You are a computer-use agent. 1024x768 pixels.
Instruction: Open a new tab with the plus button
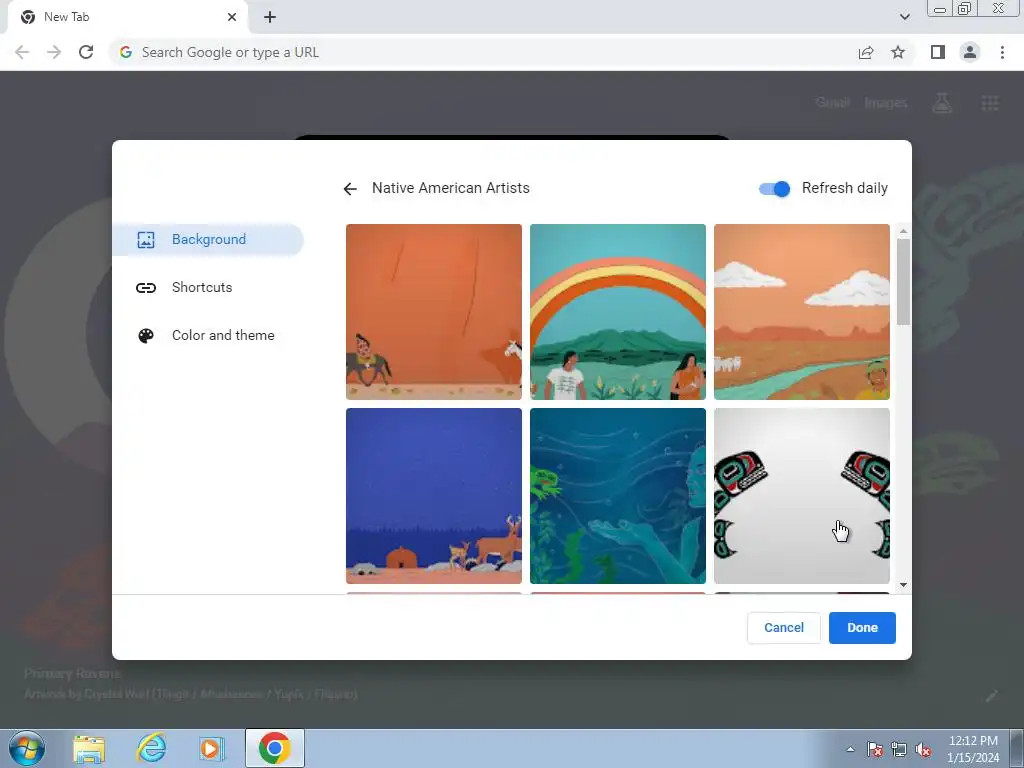coord(270,17)
